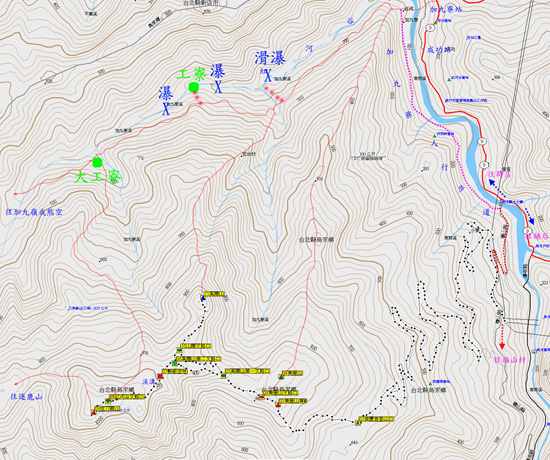Click the blue X under 滑瀑 label
This screenshot has width=550, height=460.
pyautogui.click(x=268, y=75)
